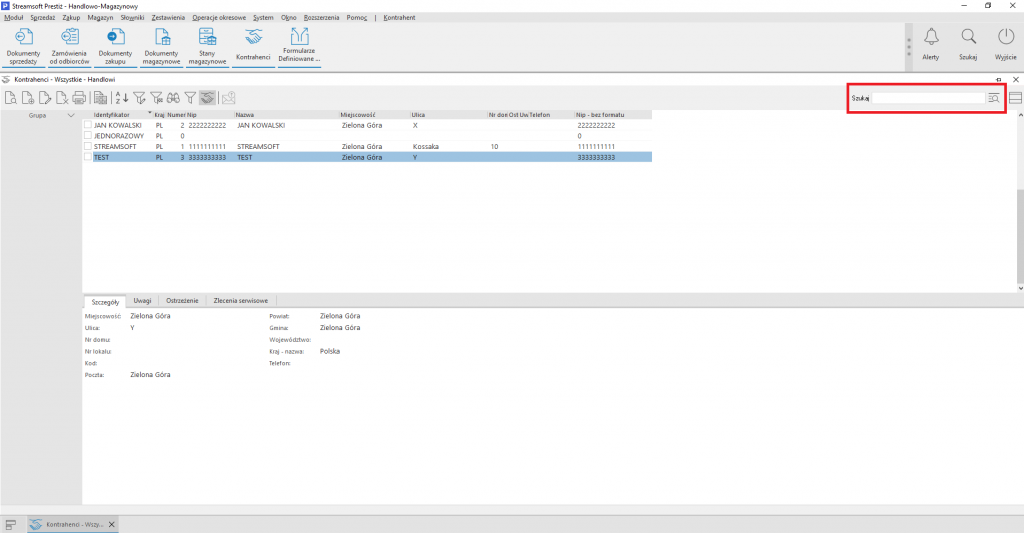Open the Sprzedaż menu
This screenshot has height=533, width=1024.
pyautogui.click(x=42, y=18)
